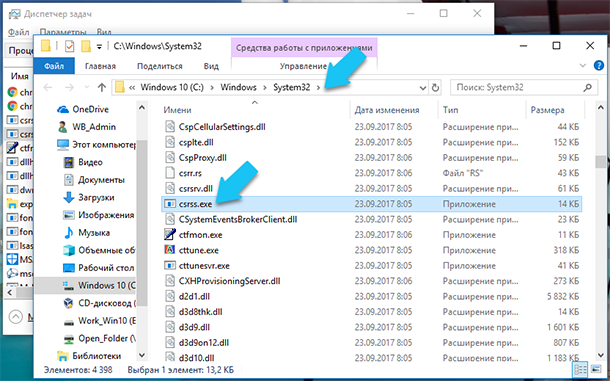Viewport: 610px width, 381px height.
Task: Open Видео folder in navigation pane
Action: click(90, 162)
